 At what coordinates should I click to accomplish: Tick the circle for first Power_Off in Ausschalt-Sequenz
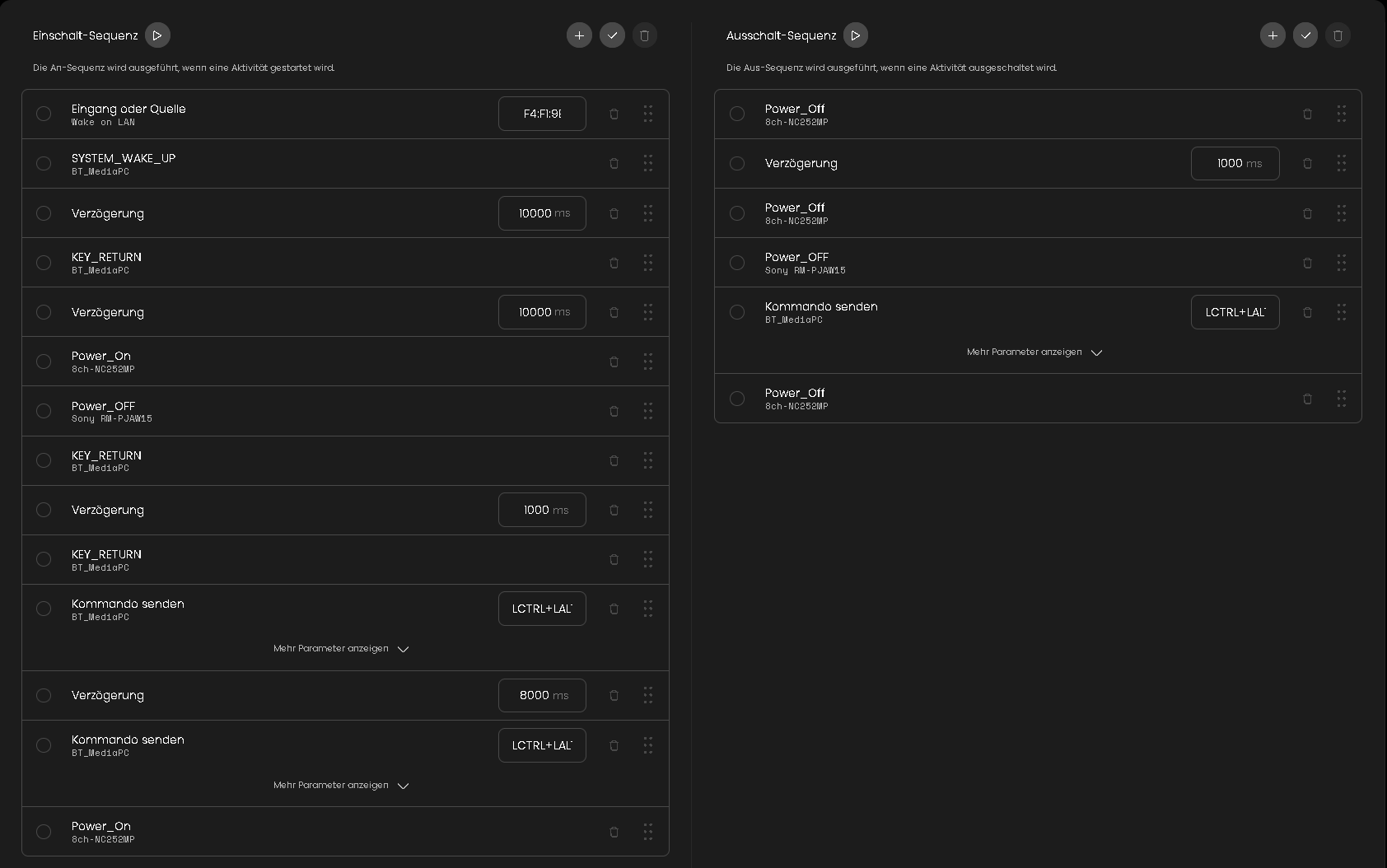pos(737,114)
